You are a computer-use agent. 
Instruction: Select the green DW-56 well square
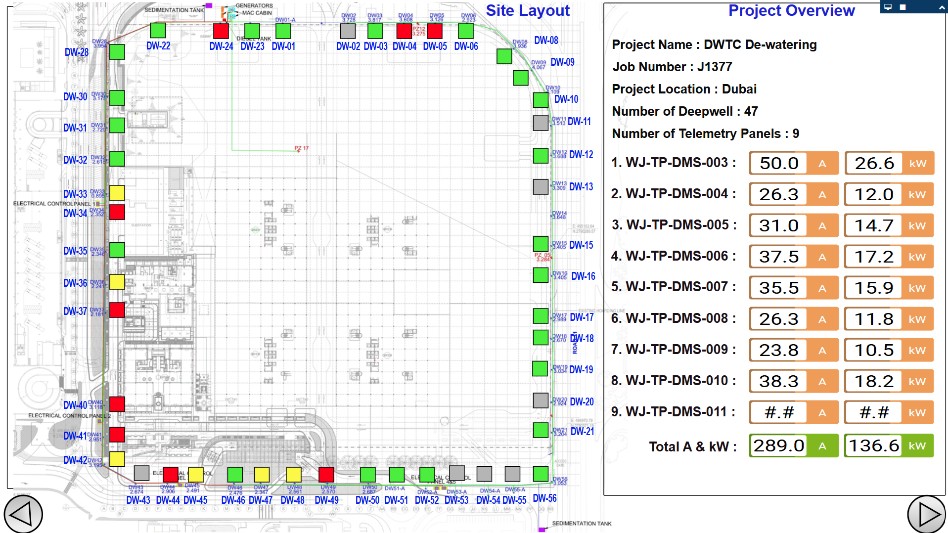541,474
